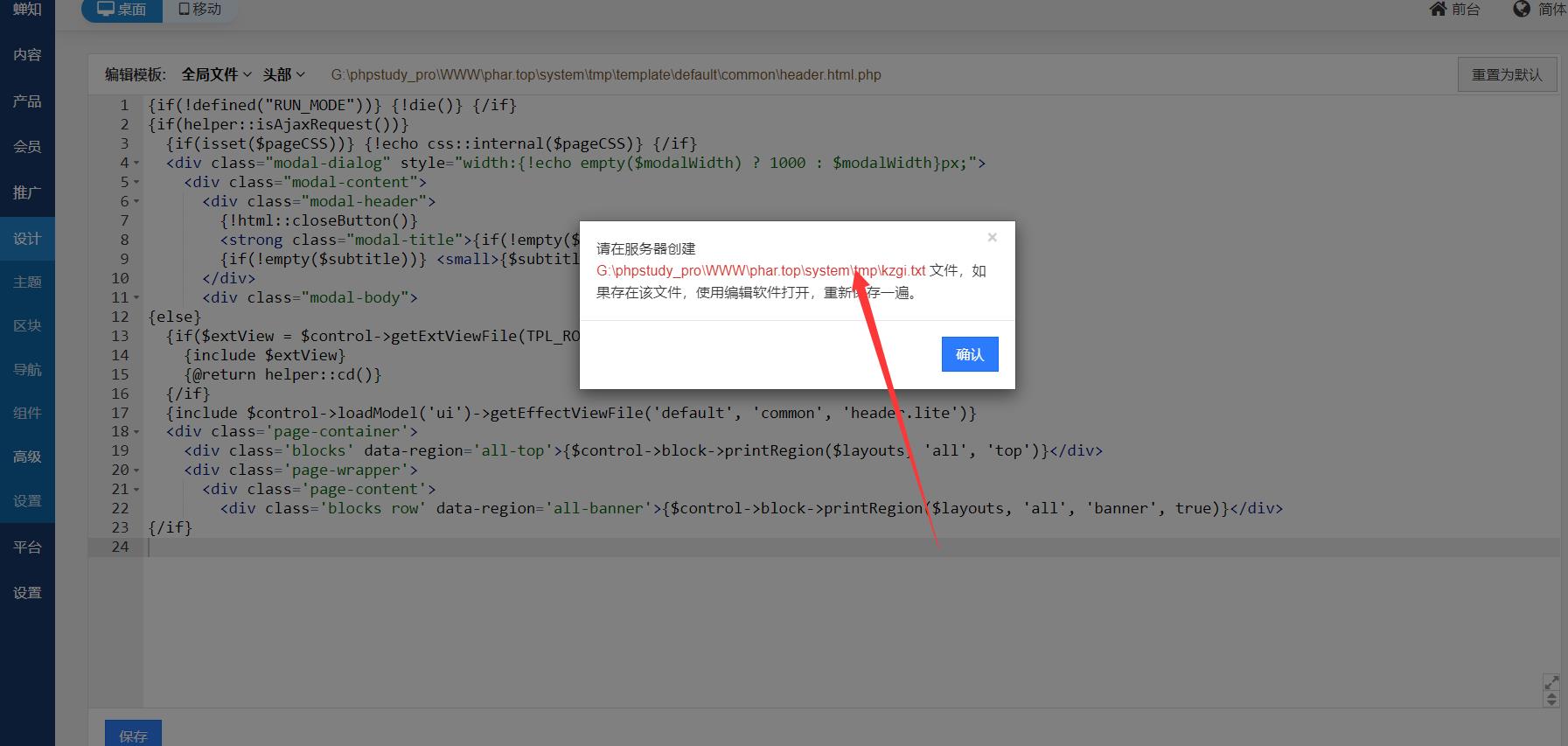Close the alert dialog with the X
Screen dimensions: 1568x746
[x=992, y=237]
